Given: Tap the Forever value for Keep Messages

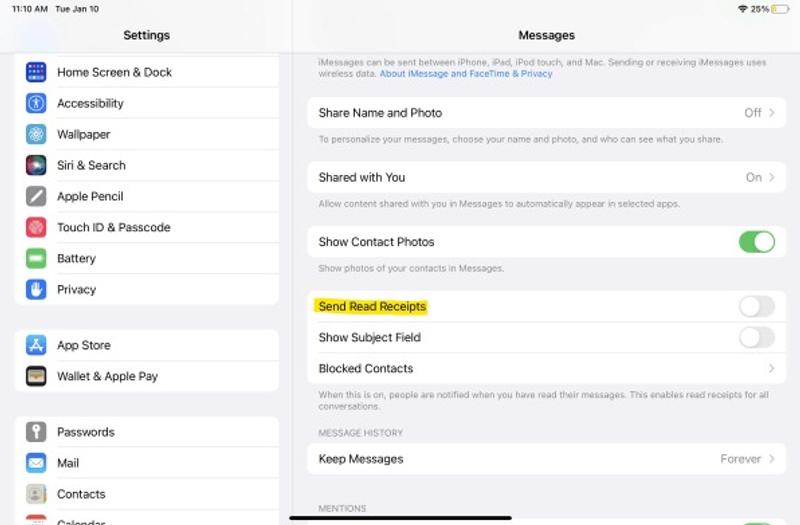Looking at the screenshot, I should pos(740,459).
